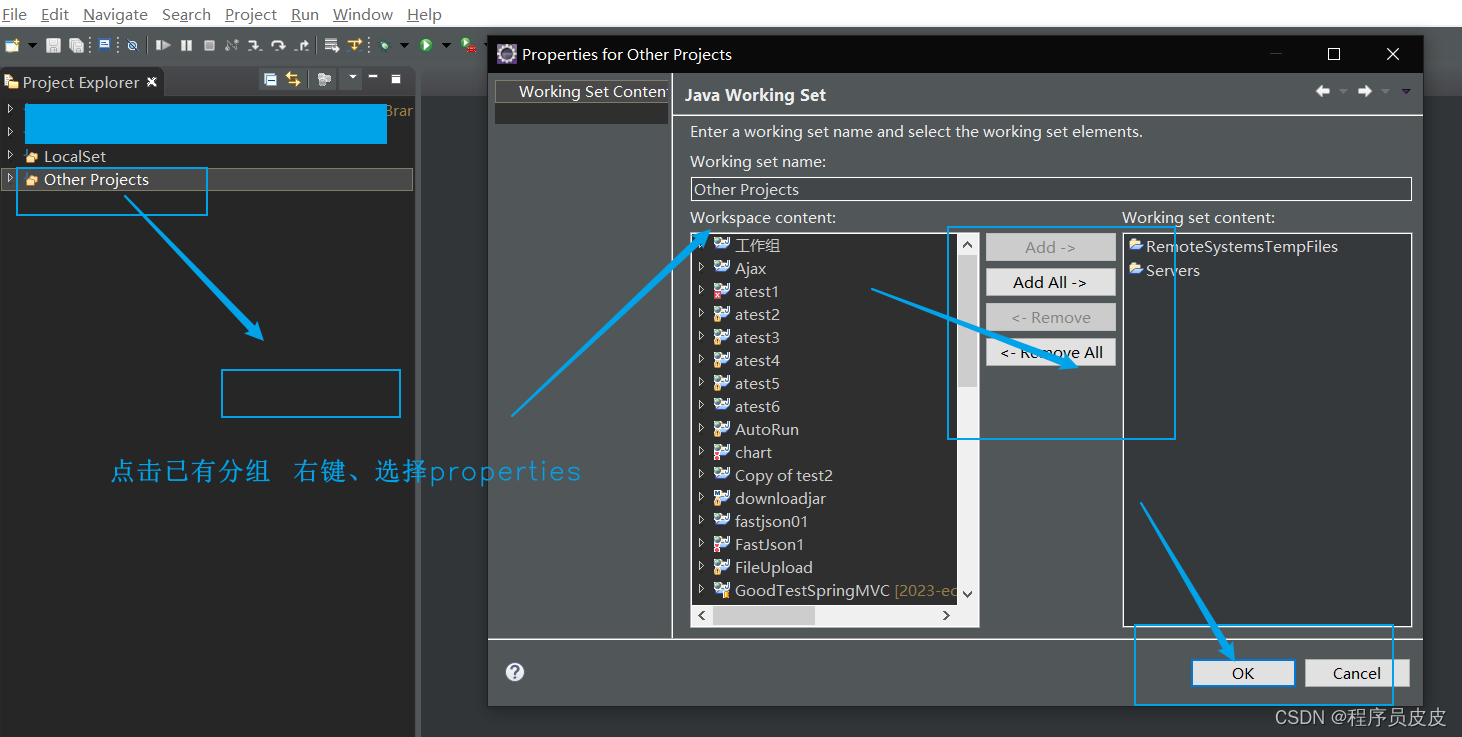1462x737 pixels.
Task: Open the Run menu
Action: 305,14
